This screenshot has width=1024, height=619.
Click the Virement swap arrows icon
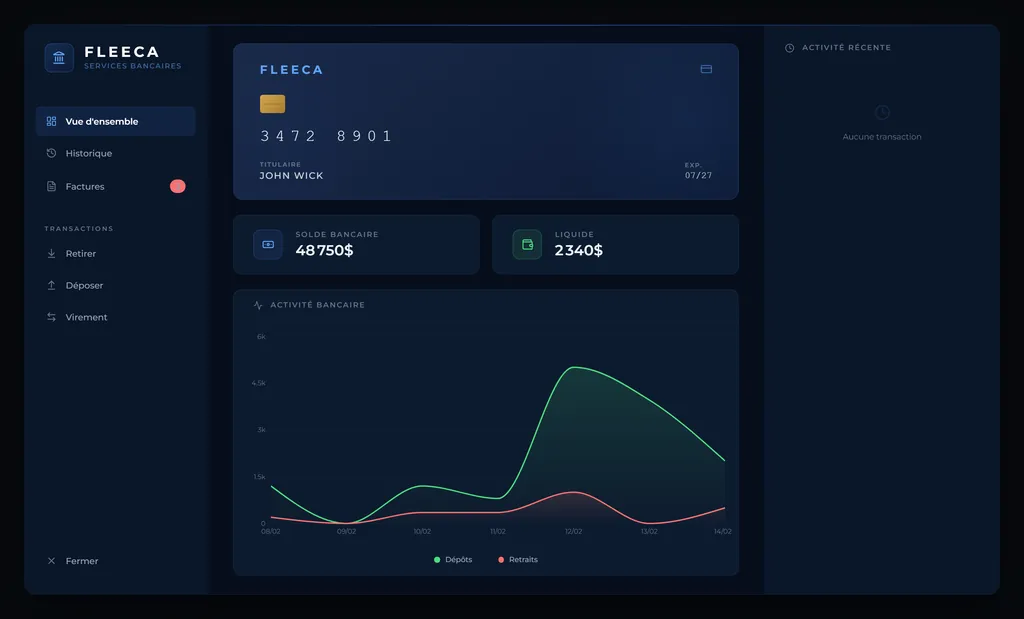tap(52, 317)
